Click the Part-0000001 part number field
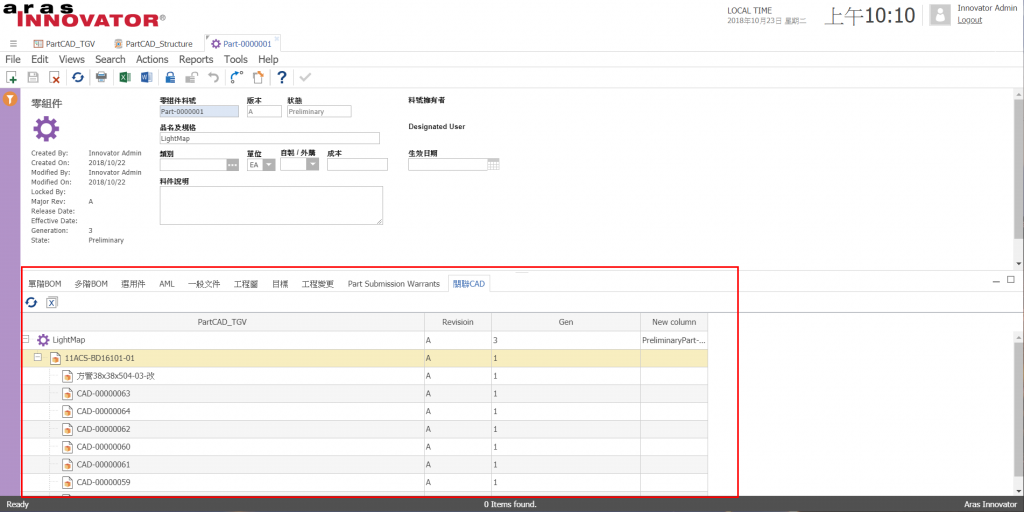Viewport: 1024px width, 512px height. pyautogui.click(x=199, y=112)
